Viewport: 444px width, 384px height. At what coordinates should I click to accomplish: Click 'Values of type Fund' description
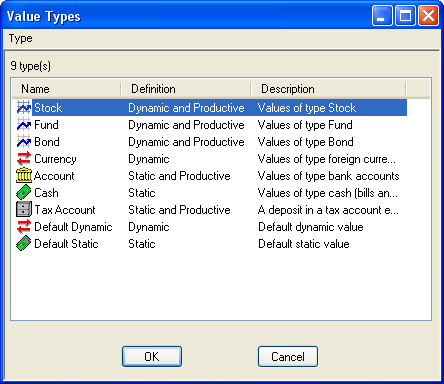305,125
